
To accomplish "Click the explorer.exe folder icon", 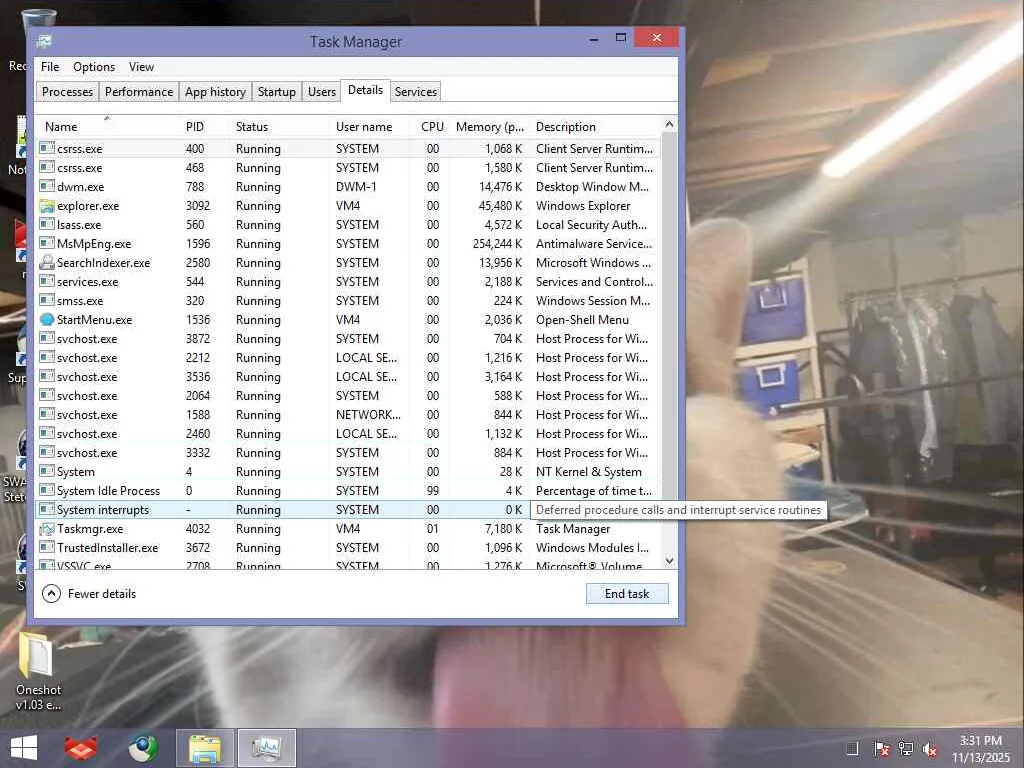I will point(46,206).
